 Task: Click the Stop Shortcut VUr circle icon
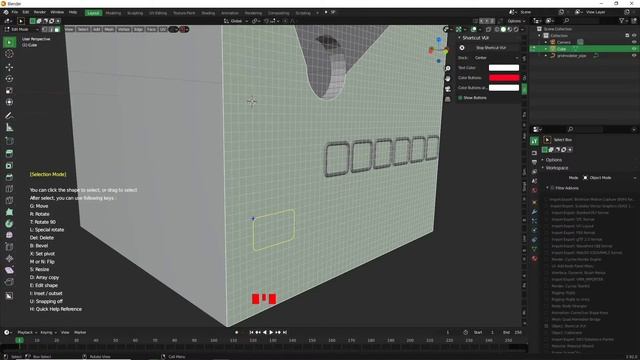(x=462, y=48)
